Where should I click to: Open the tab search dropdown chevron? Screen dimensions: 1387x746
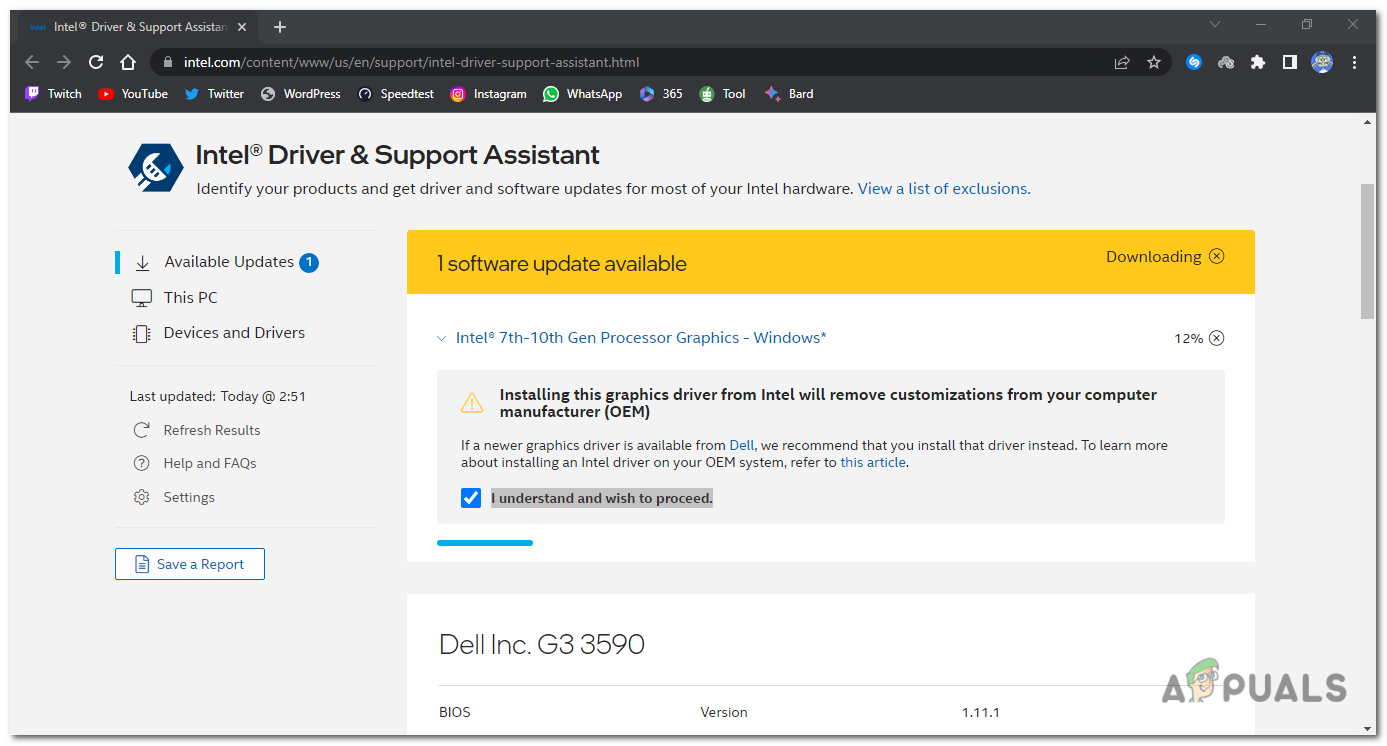click(1215, 25)
